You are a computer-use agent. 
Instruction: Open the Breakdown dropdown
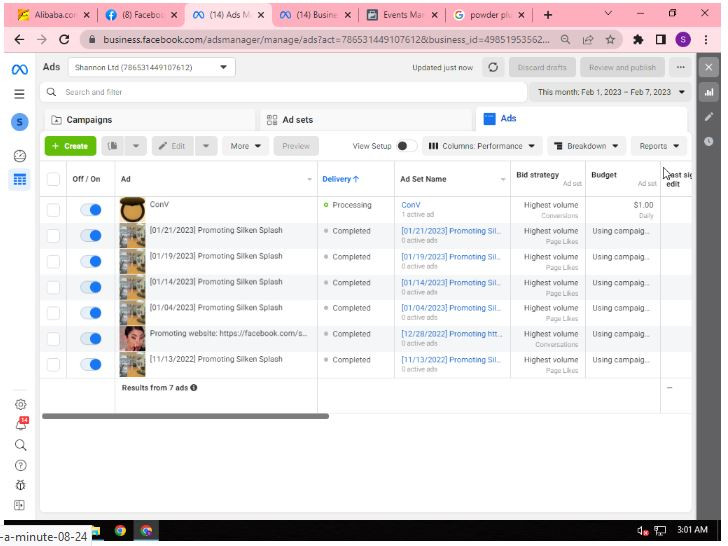click(586, 146)
